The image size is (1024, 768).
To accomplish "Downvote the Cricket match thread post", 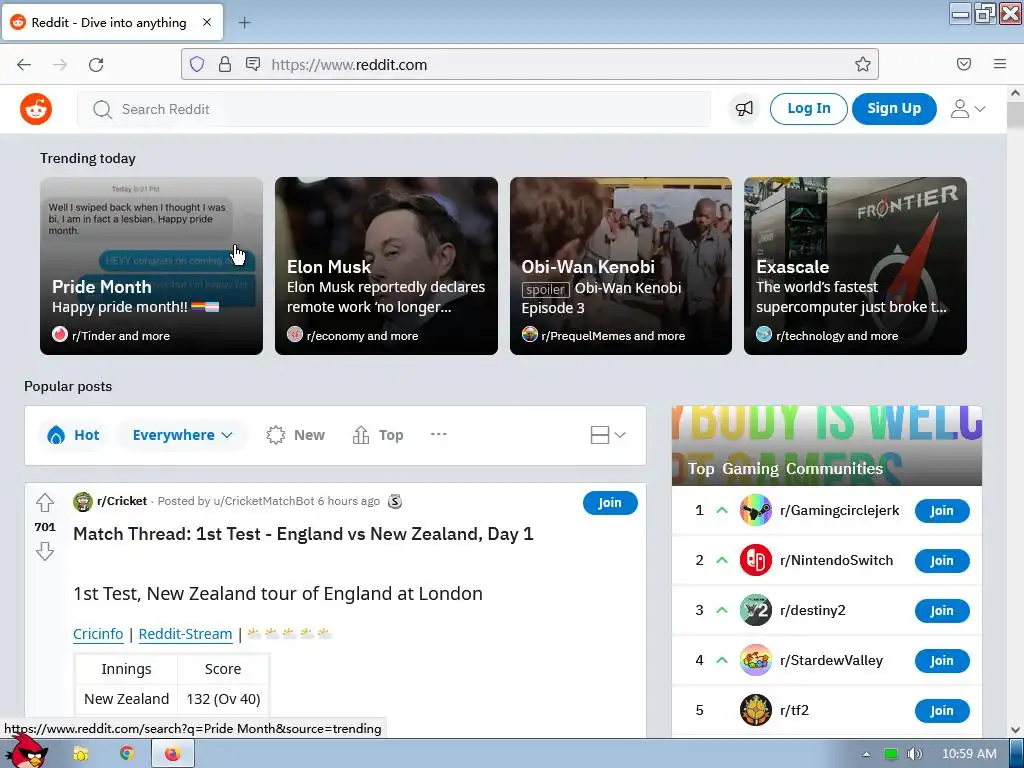I will (45, 552).
